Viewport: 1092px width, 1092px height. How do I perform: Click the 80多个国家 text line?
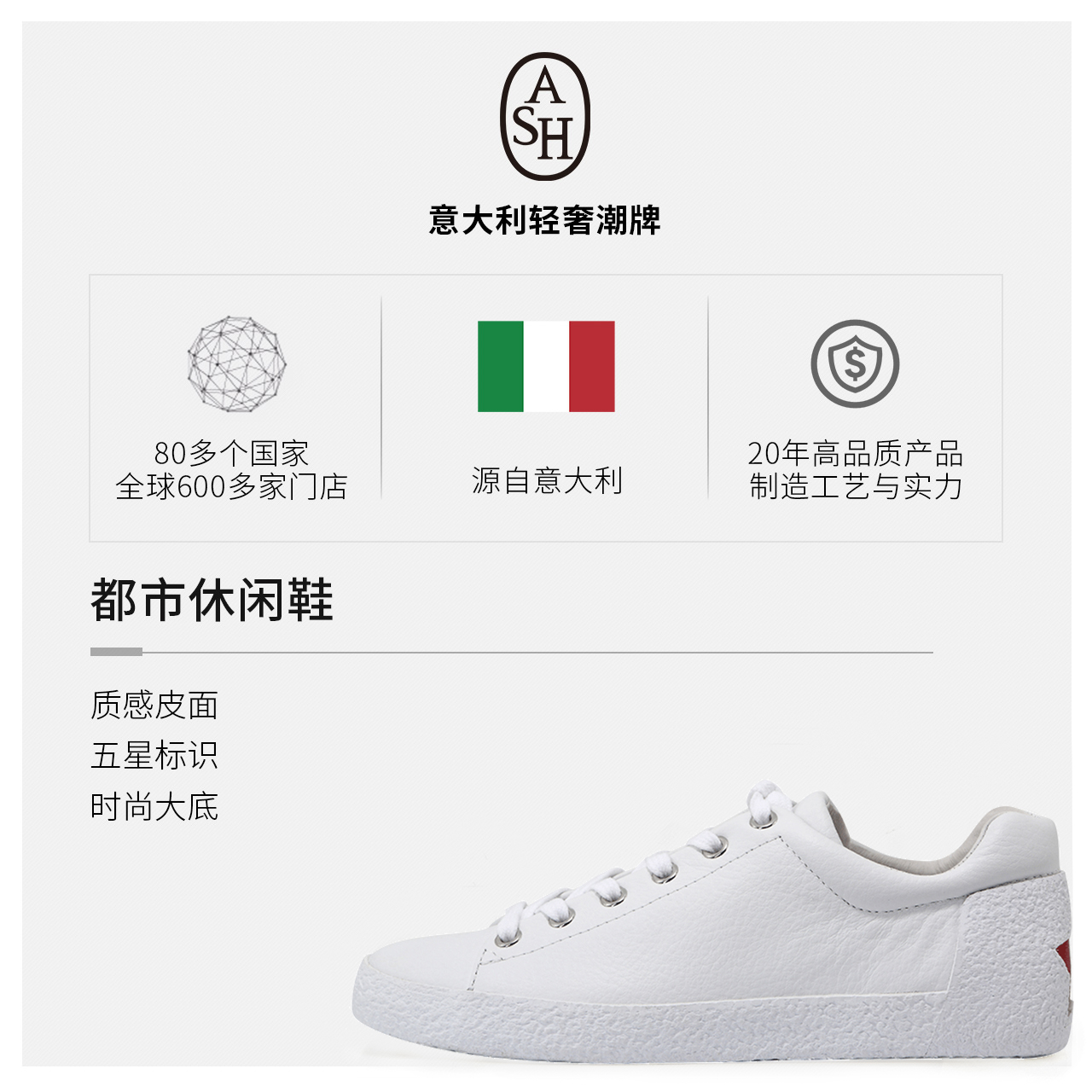[x=231, y=453]
